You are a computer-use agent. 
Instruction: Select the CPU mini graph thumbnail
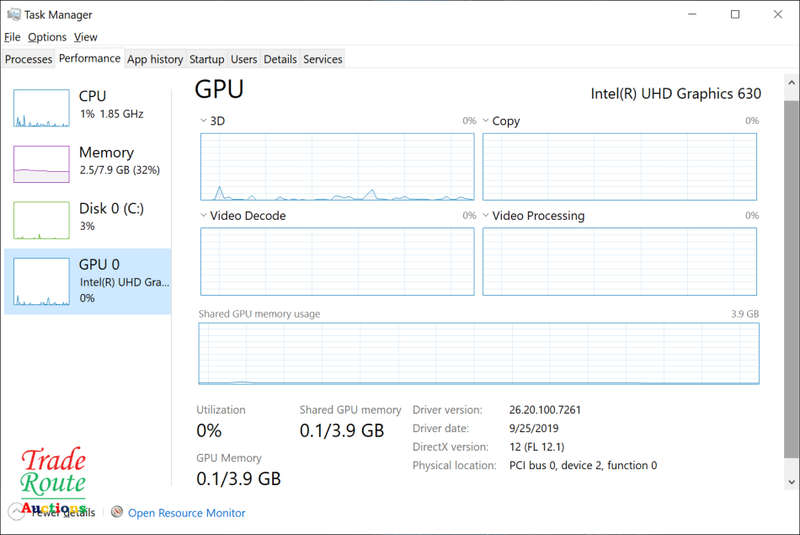tap(41, 107)
